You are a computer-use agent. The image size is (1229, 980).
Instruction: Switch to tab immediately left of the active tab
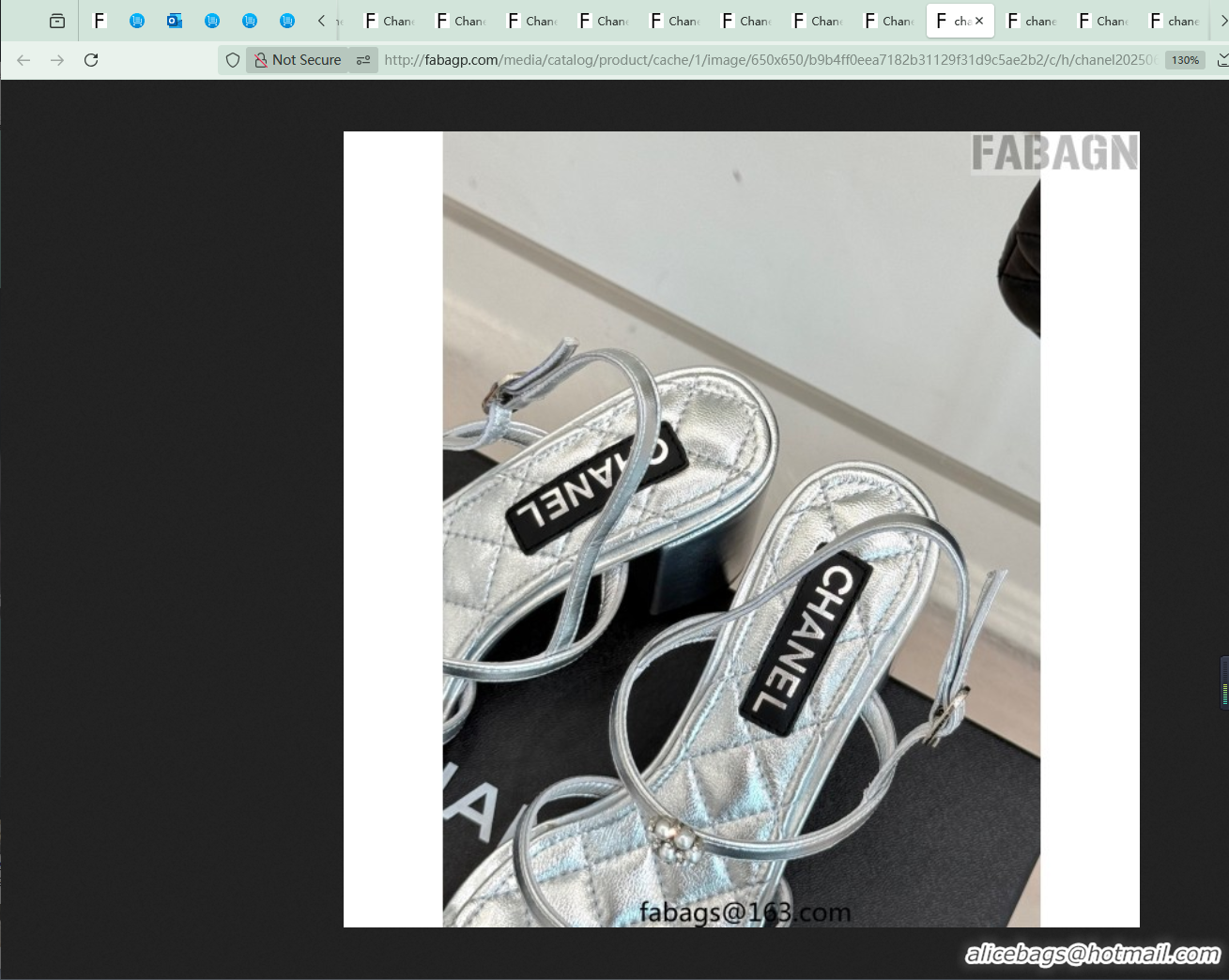888,21
